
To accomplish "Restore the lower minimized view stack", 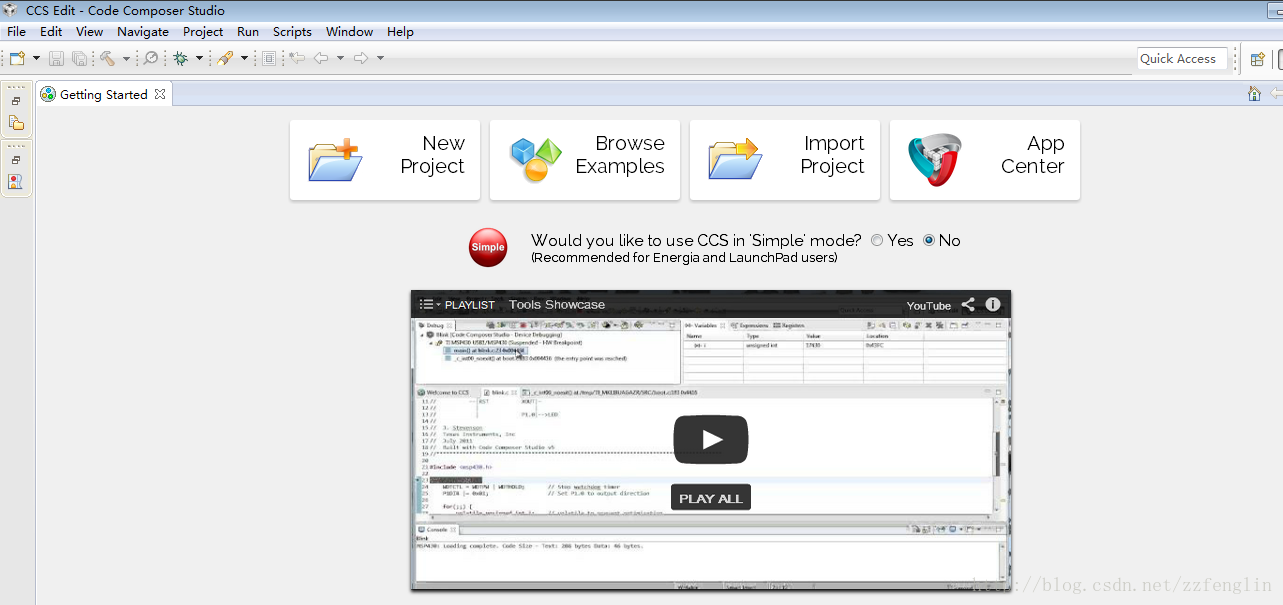I will (16, 160).
